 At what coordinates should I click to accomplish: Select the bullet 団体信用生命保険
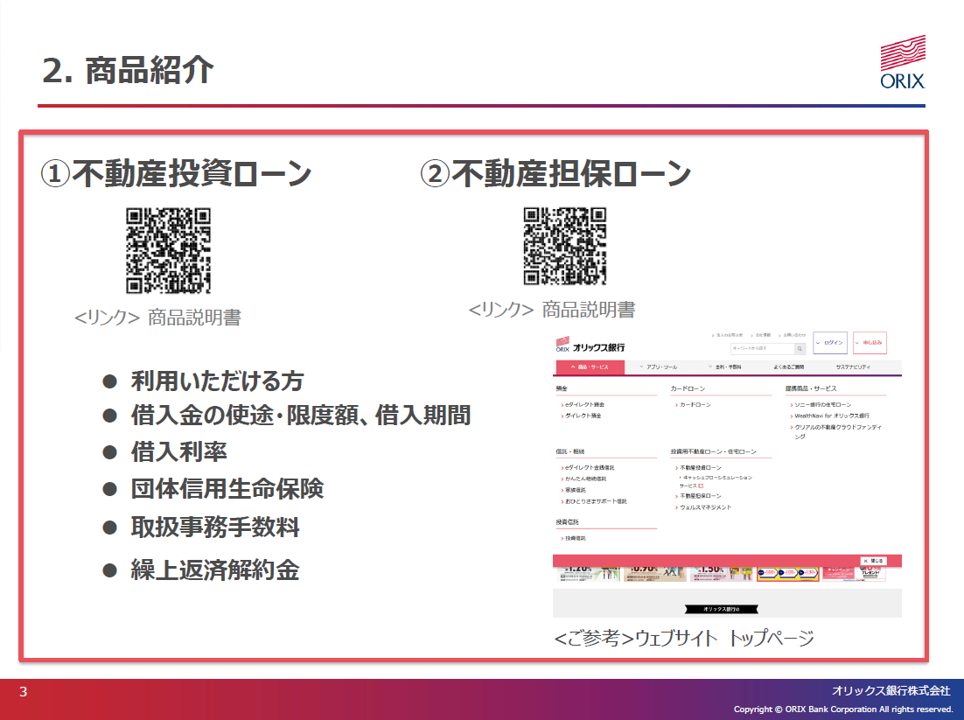[227, 489]
